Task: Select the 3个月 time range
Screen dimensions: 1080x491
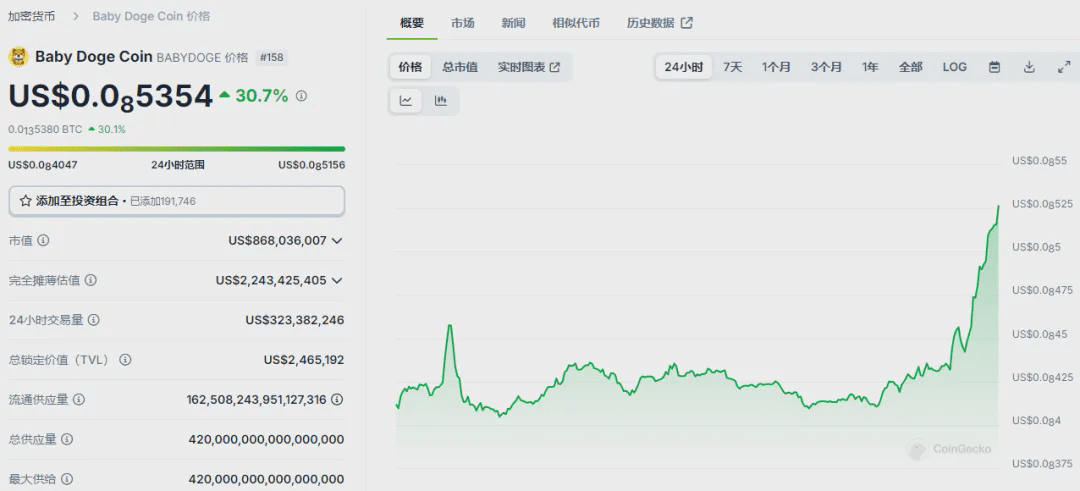Action: pyautogui.click(x=826, y=67)
